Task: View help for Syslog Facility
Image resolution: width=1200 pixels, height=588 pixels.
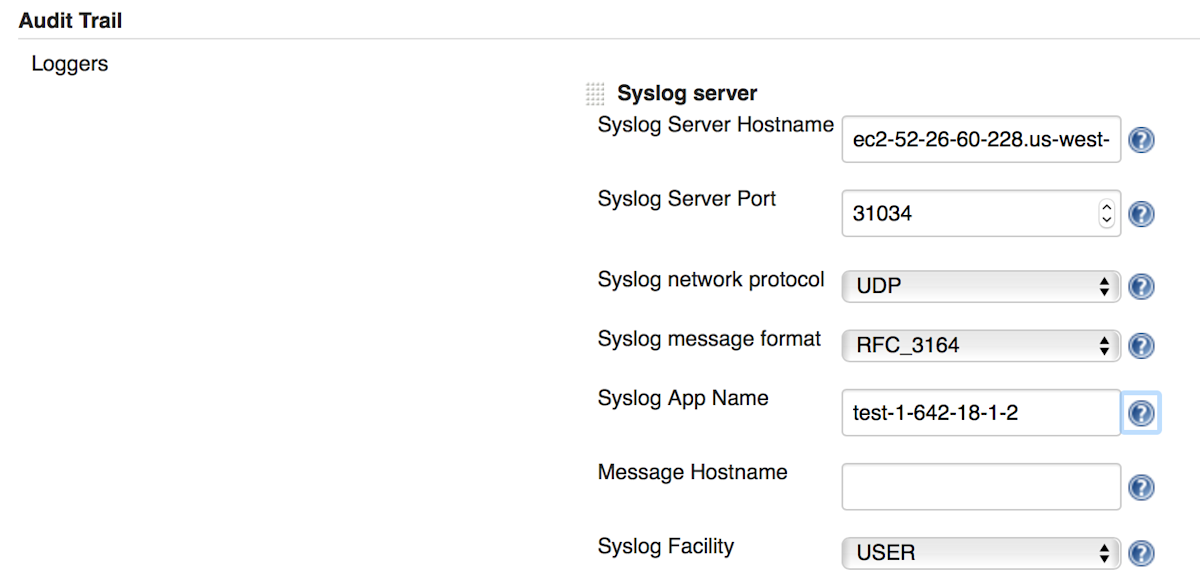Action: (x=1141, y=553)
